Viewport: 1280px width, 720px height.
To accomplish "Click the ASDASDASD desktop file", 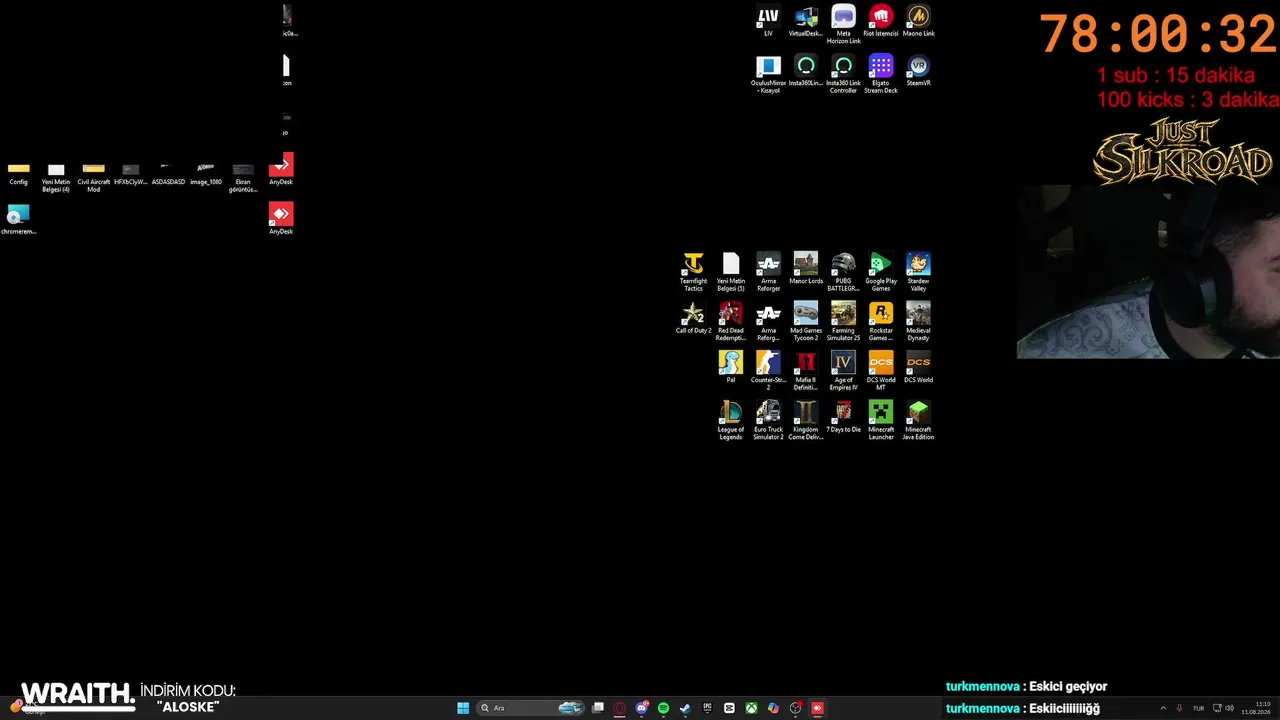I will (x=168, y=174).
